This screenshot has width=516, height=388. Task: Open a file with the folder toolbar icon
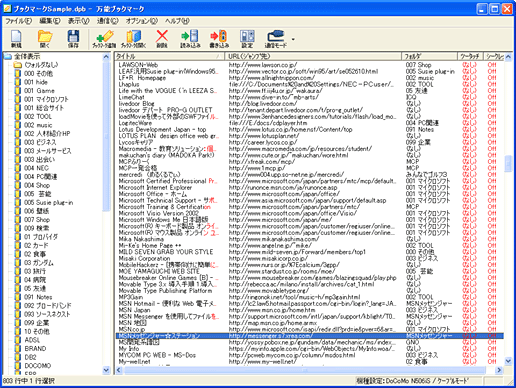click(x=45, y=38)
